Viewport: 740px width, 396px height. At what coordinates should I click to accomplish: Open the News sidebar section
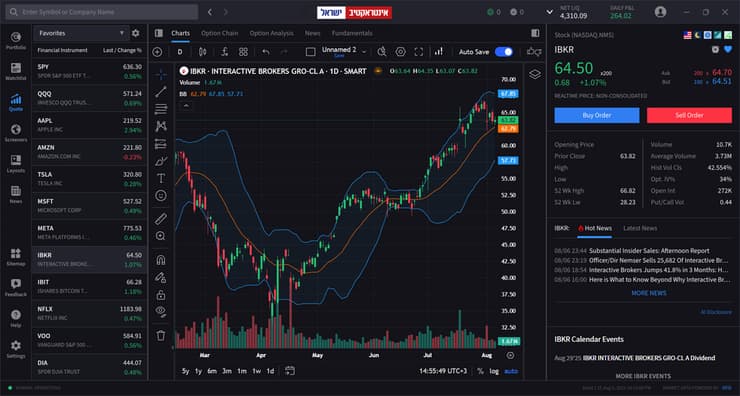click(16, 194)
